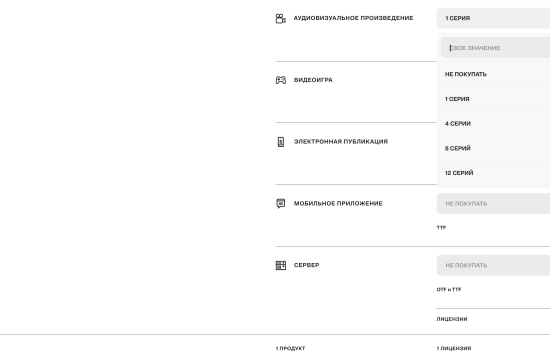Image resolution: width=550 pixels, height=362 pixels.
Task: Click the 'ВИДЕОИГРА' label
Action: pos(313,80)
